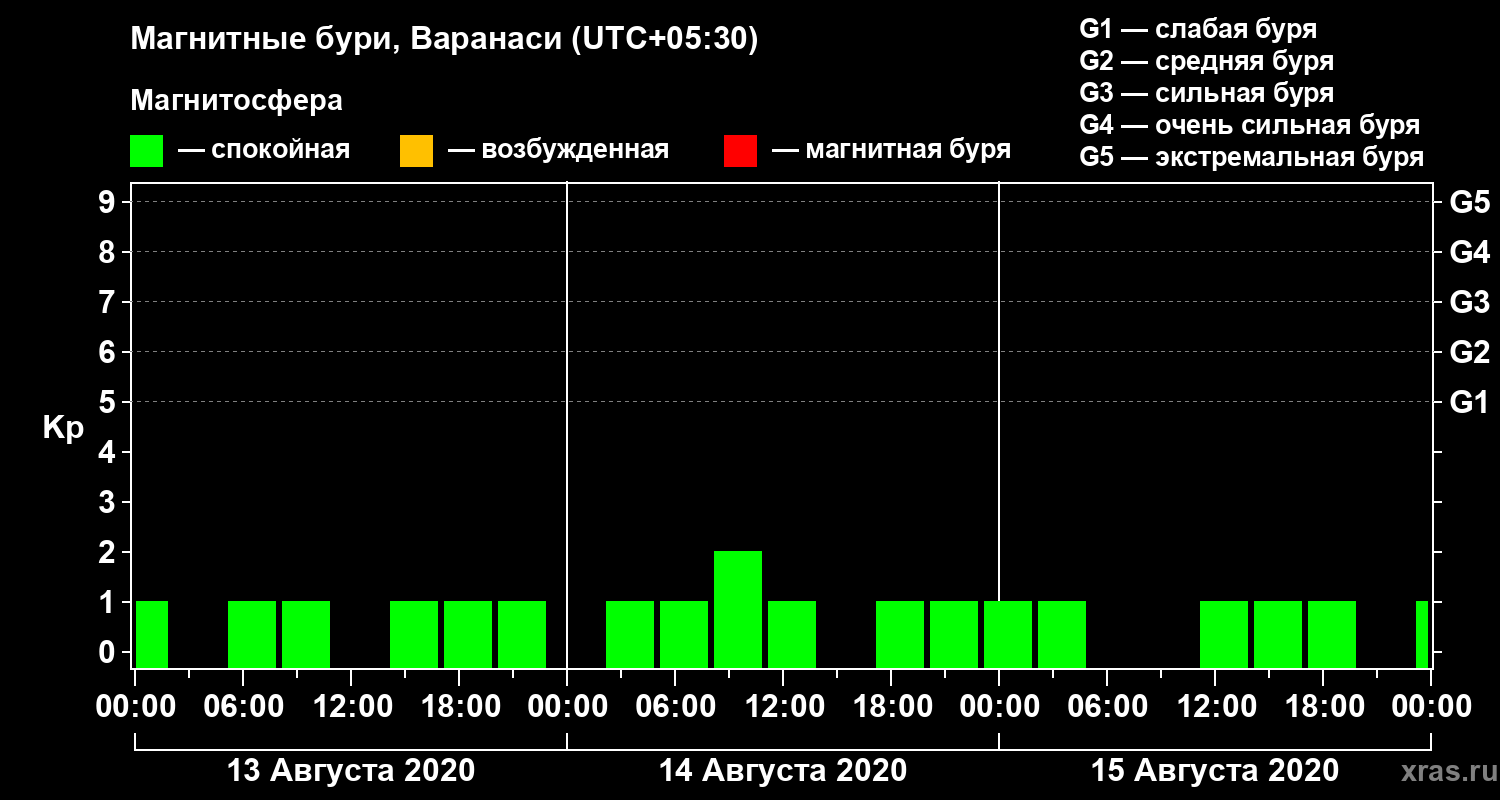Image resolution: width=1500 pixels, height=800 pixels.
Task: Click the '— возбужденная' legend label
Action: click(558, 150)
